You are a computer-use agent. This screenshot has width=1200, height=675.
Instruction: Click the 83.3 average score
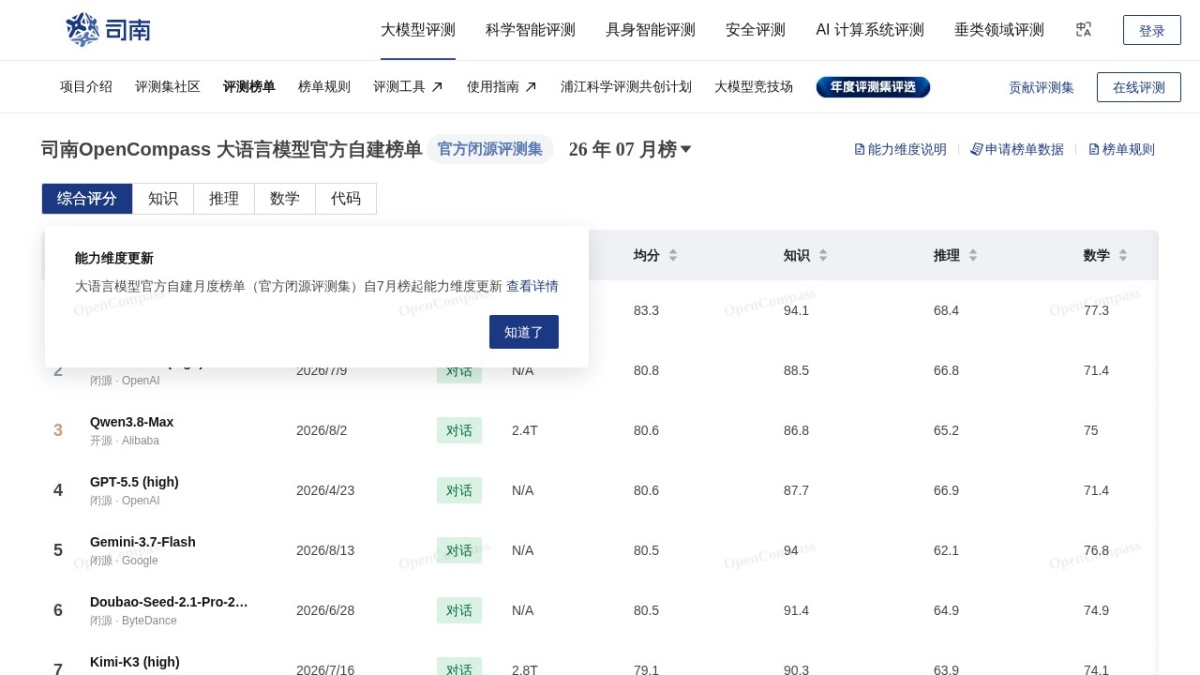646,310
